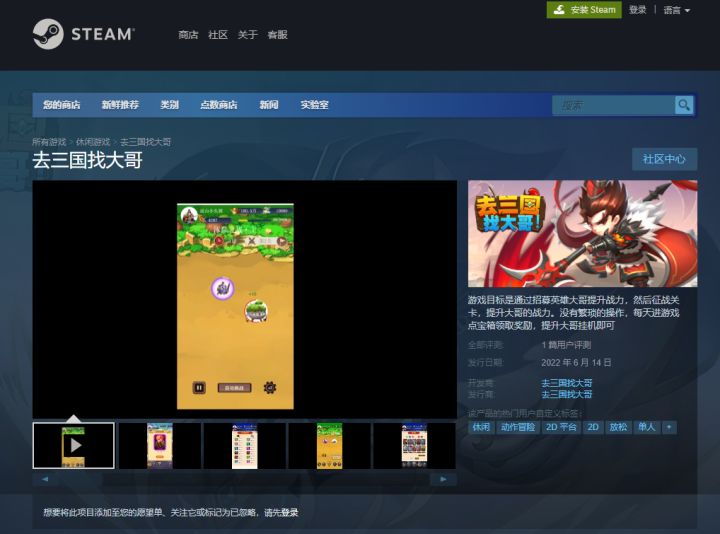Click the player avatar in game video
The image size is (720, 534).
pyautogui.click(x=189, y=215)
